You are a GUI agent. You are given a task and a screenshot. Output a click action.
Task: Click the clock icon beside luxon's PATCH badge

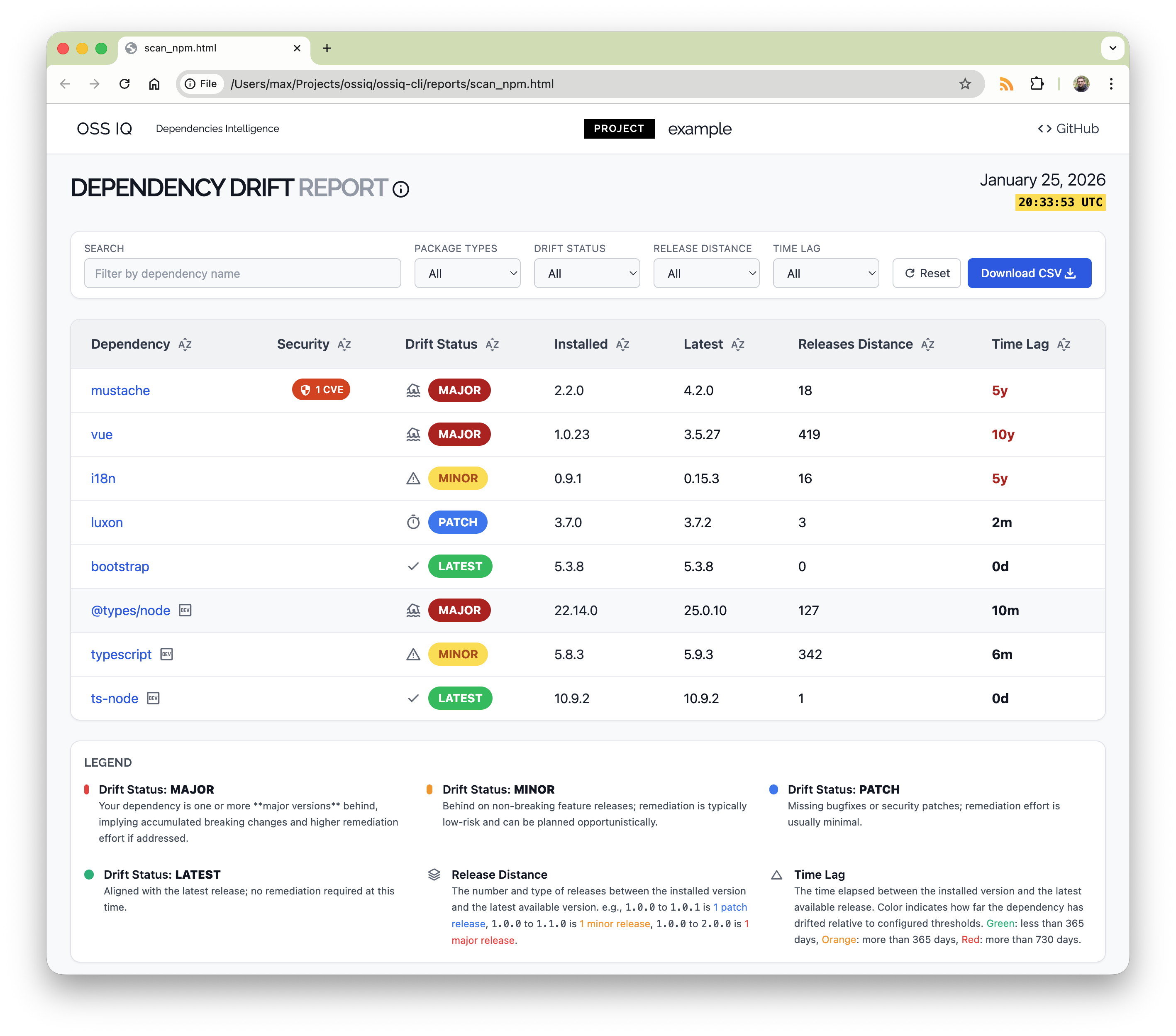413,522
